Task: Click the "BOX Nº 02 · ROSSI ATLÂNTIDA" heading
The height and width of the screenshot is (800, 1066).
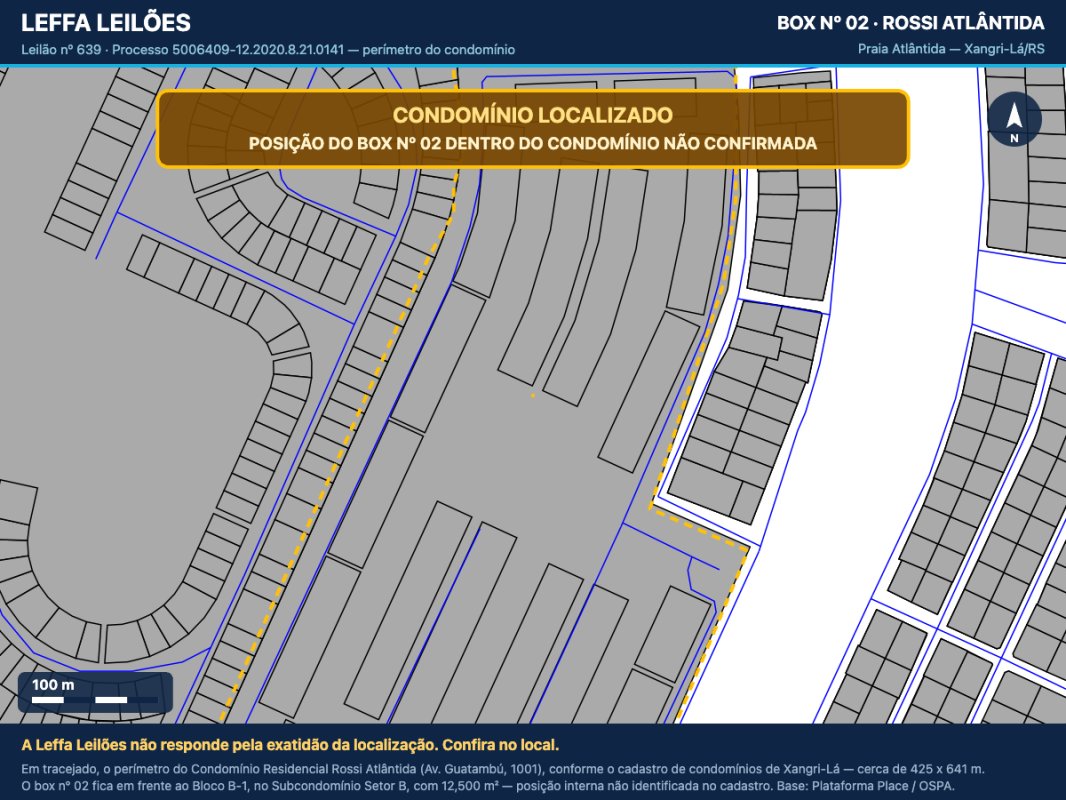Action: click(911, 23)
